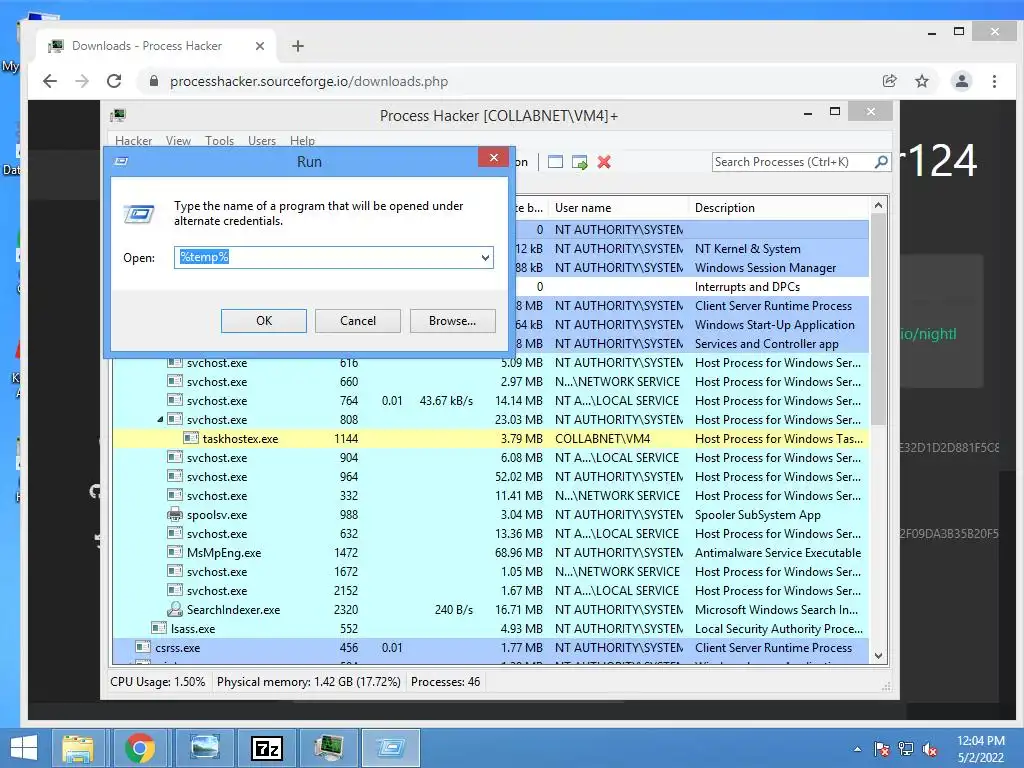Open the Tools menu
This screenshot has width=1024, height=768.
click(x=219, y=140)
